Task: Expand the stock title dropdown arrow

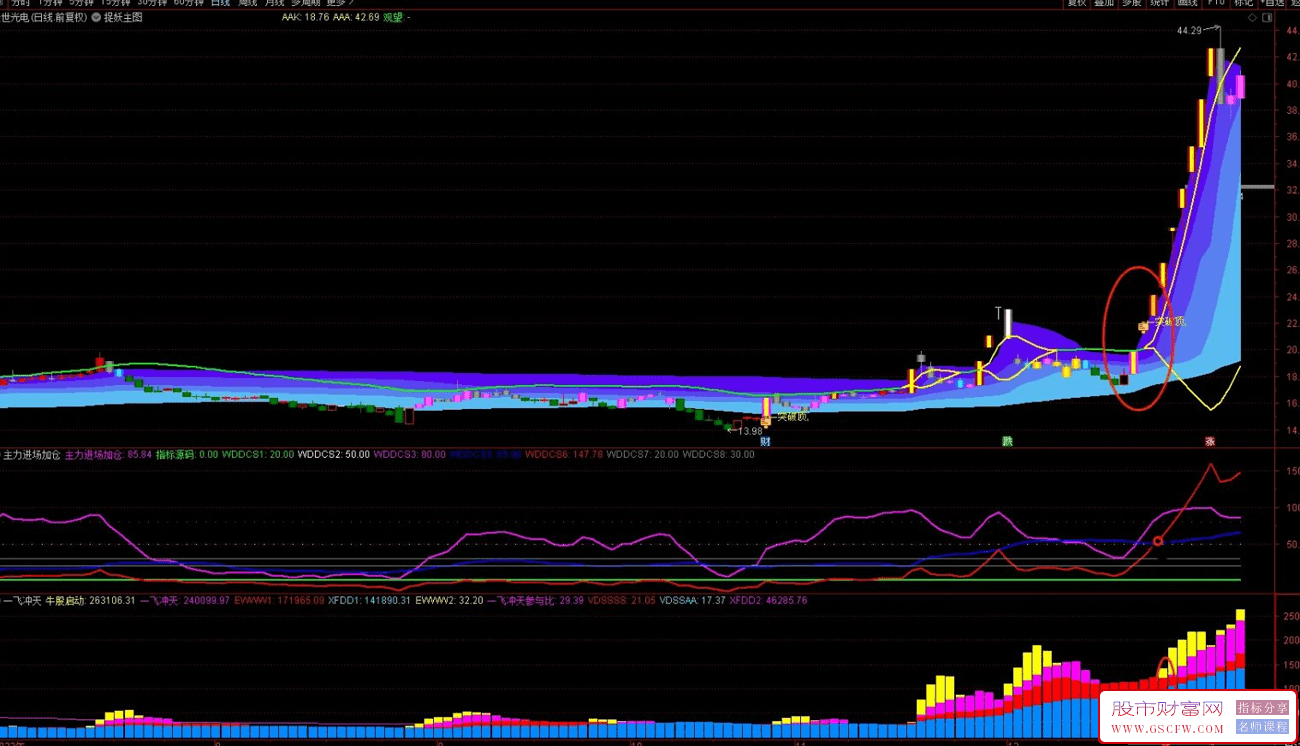Action: [95, 17]
